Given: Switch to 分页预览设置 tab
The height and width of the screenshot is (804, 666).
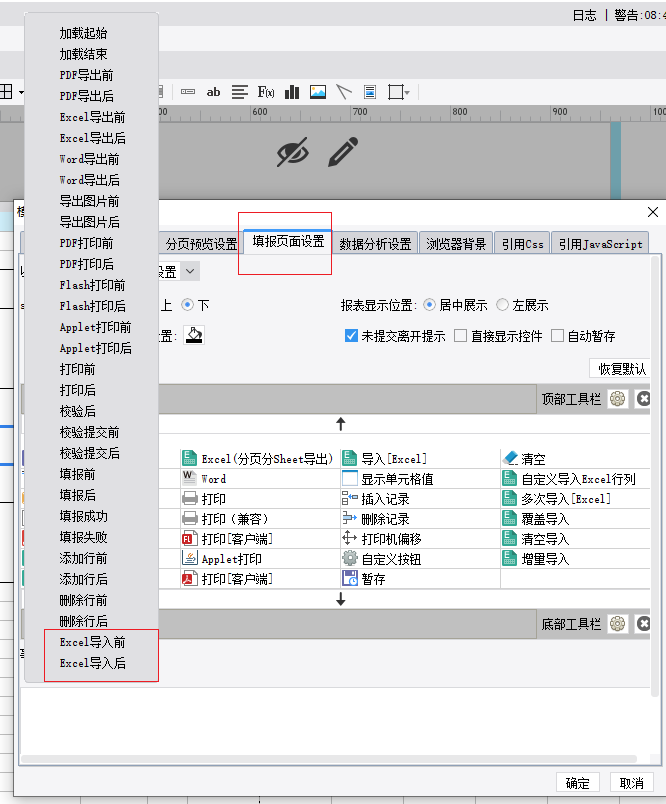Looking at the screenshot, I should (x=200, y=244).
